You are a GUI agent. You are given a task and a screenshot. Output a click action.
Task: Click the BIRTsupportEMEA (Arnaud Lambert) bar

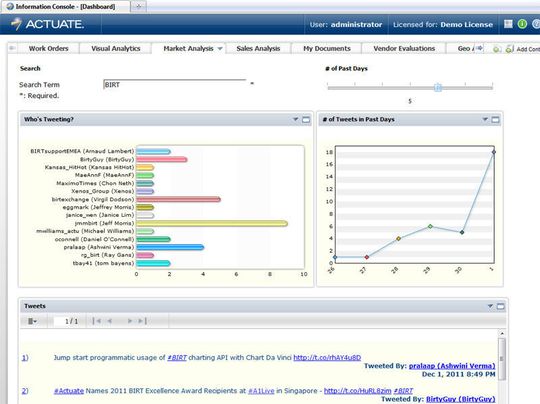point(153,151)
